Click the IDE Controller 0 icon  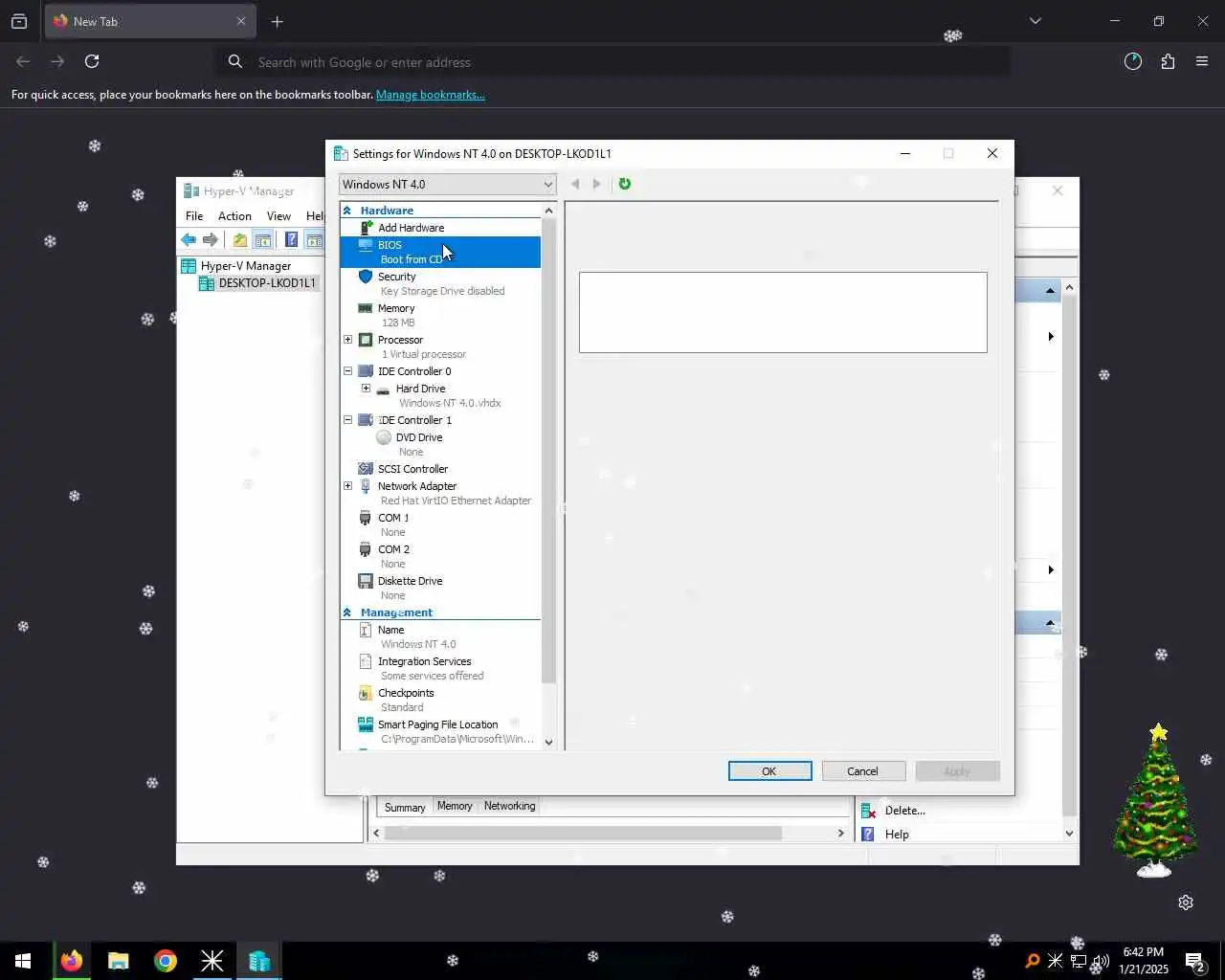click(x=366, y=371)
